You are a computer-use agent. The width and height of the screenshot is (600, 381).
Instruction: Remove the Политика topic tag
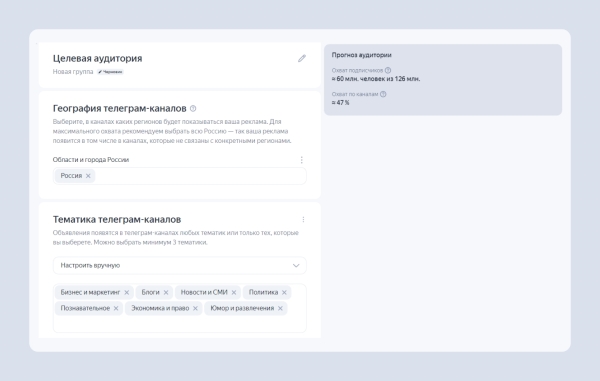tap(284, 293)
